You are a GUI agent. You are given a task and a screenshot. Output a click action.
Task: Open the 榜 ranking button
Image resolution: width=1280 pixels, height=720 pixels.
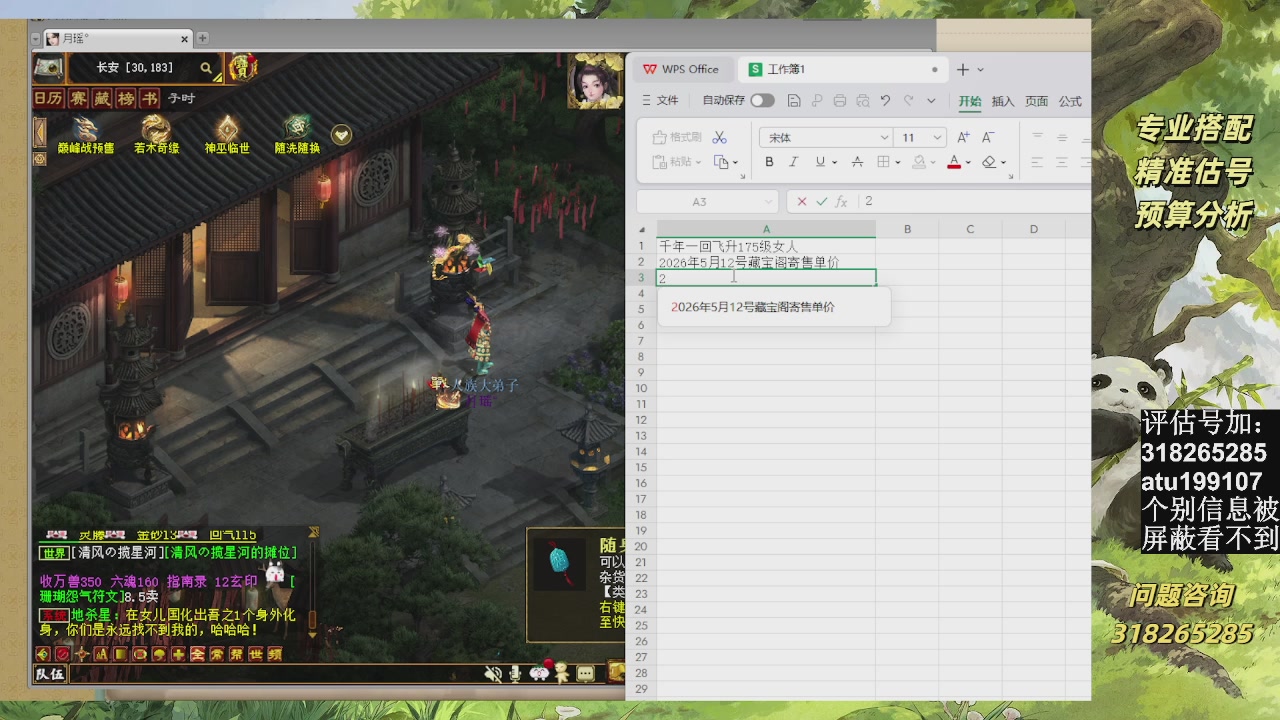coord(126,98)
